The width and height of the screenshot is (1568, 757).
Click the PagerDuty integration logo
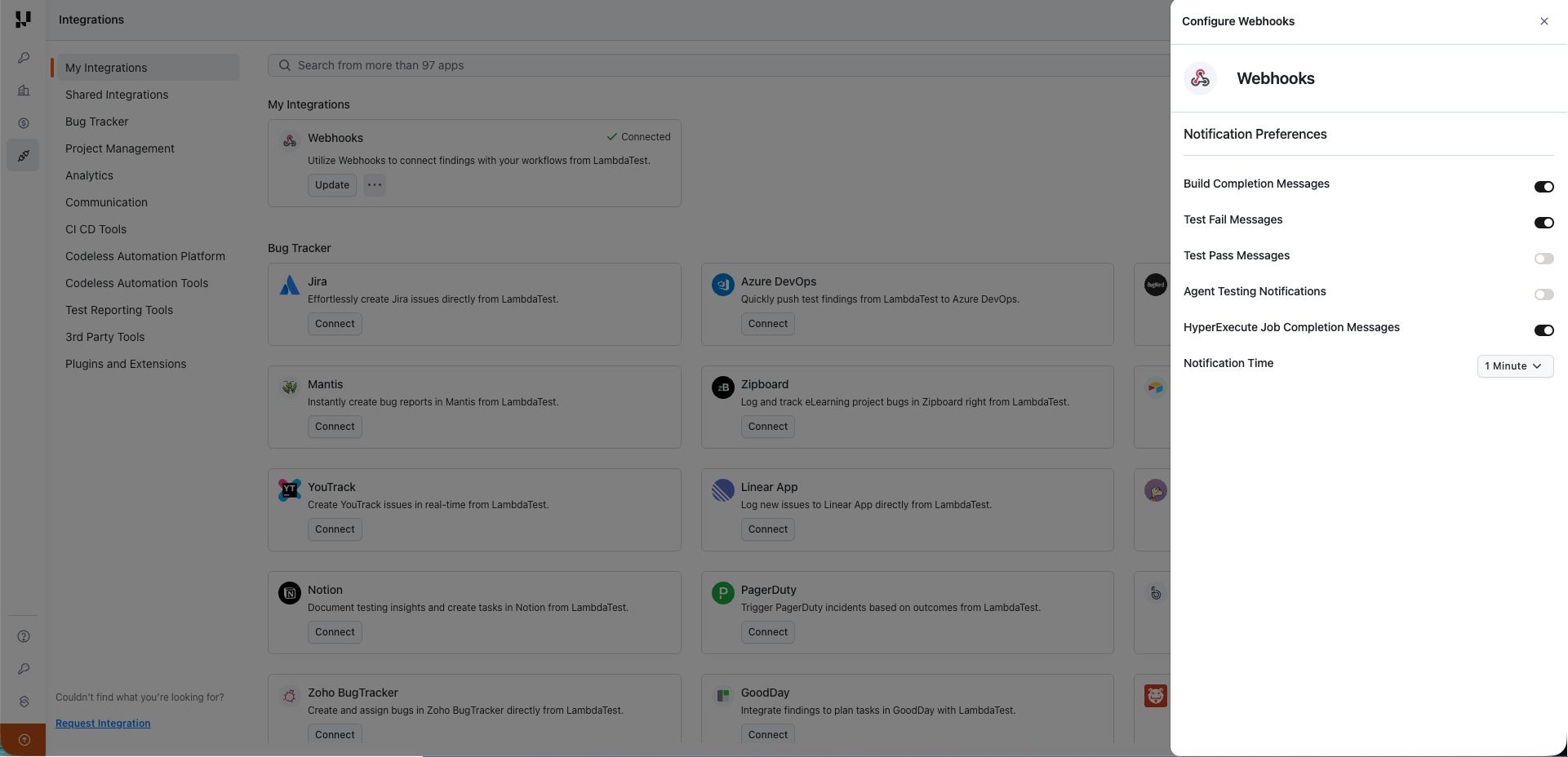tap(722, 593)
